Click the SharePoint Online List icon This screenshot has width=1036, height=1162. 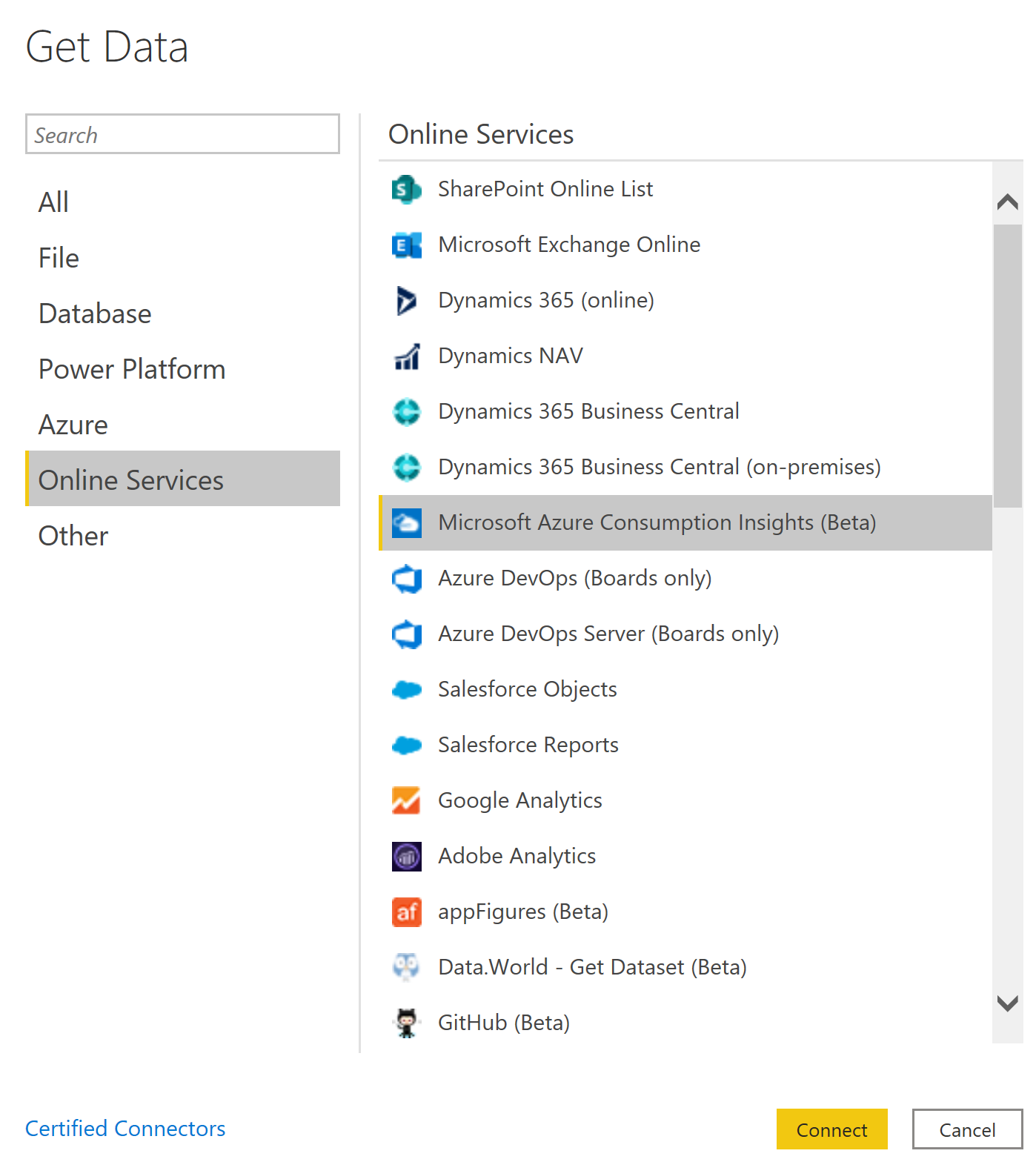(x=407, y=190)
